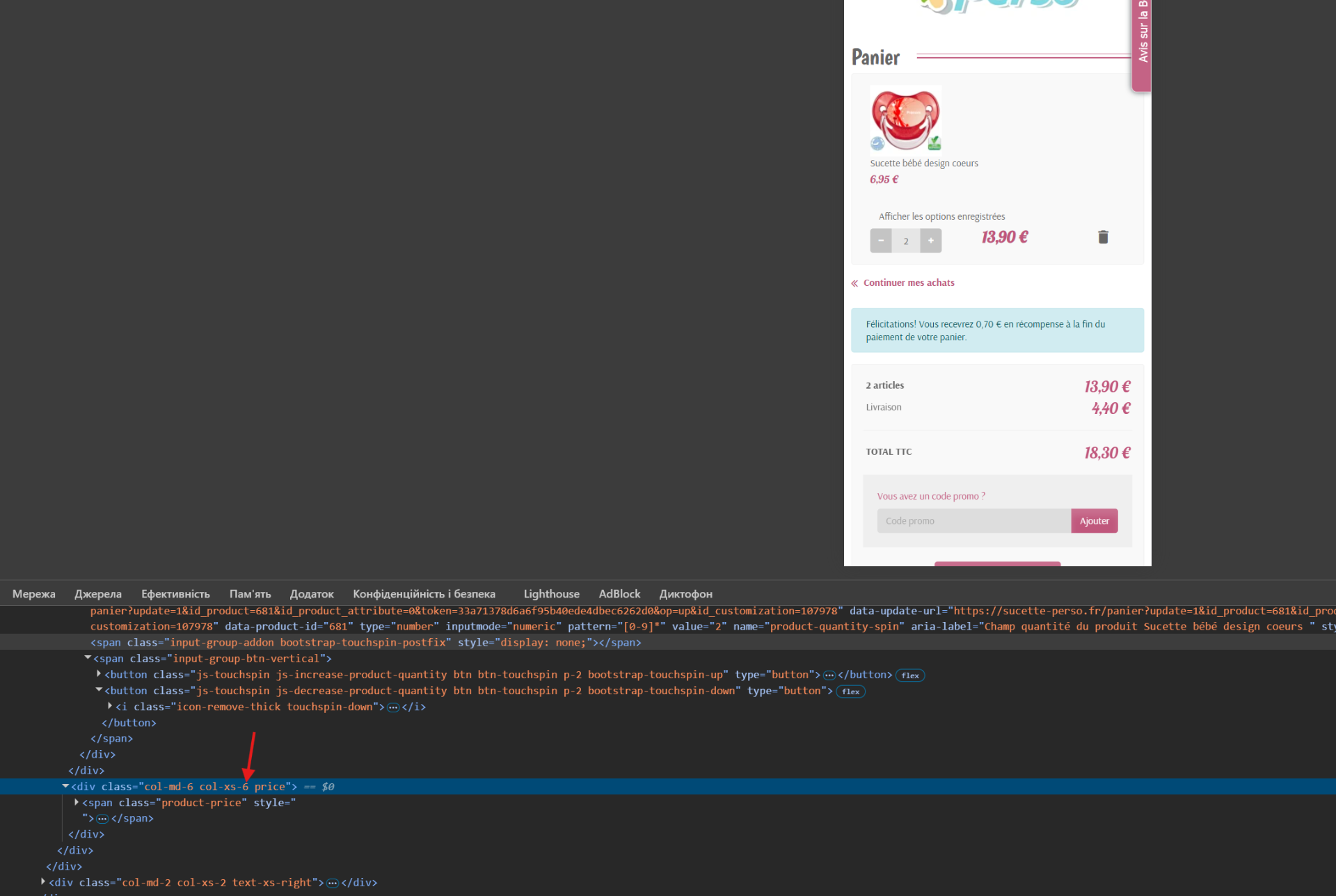Click the Ajouter promo button
Image resolution: width=1336 pixels, height=896 pixels.
[x=1094, y=521]
